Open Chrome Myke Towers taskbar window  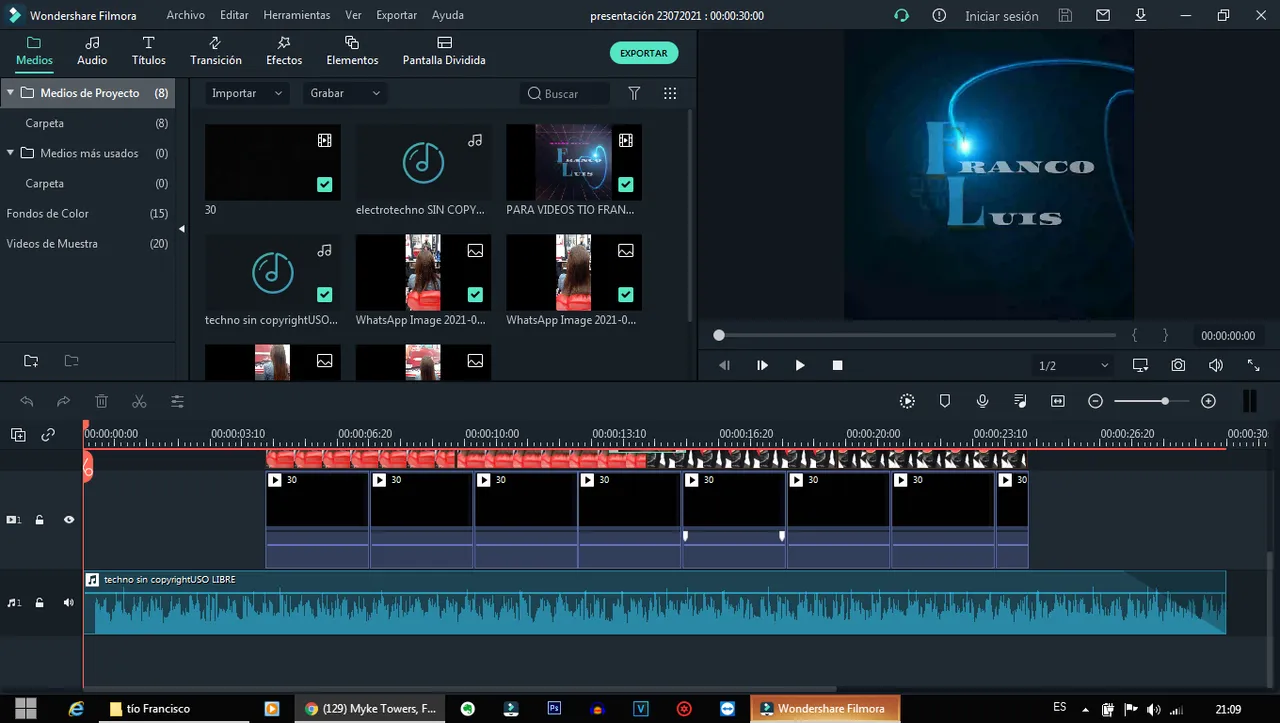(x=371, y=709)
